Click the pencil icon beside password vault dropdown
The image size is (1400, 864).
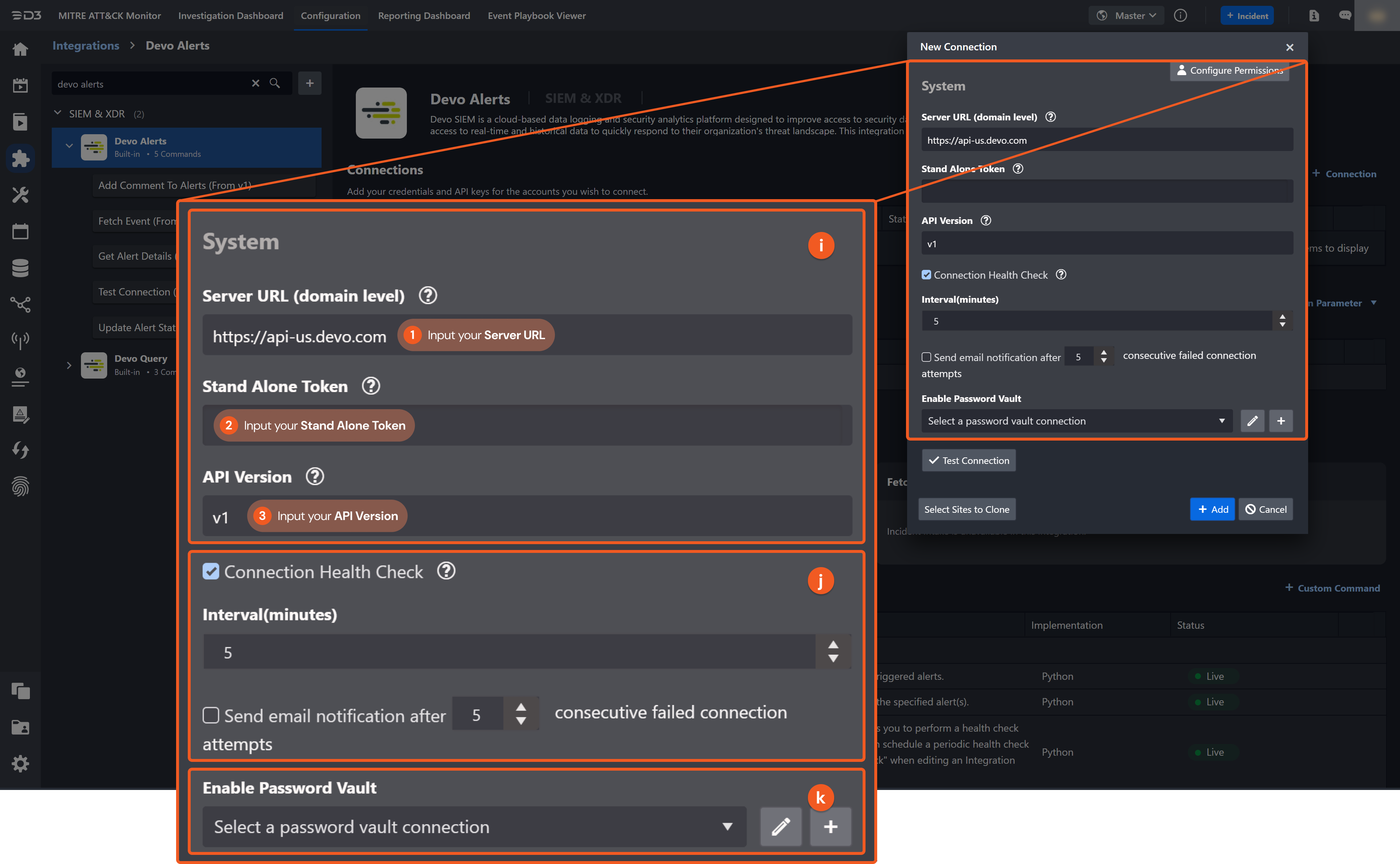pyautogui.click(x=781, y=827)
